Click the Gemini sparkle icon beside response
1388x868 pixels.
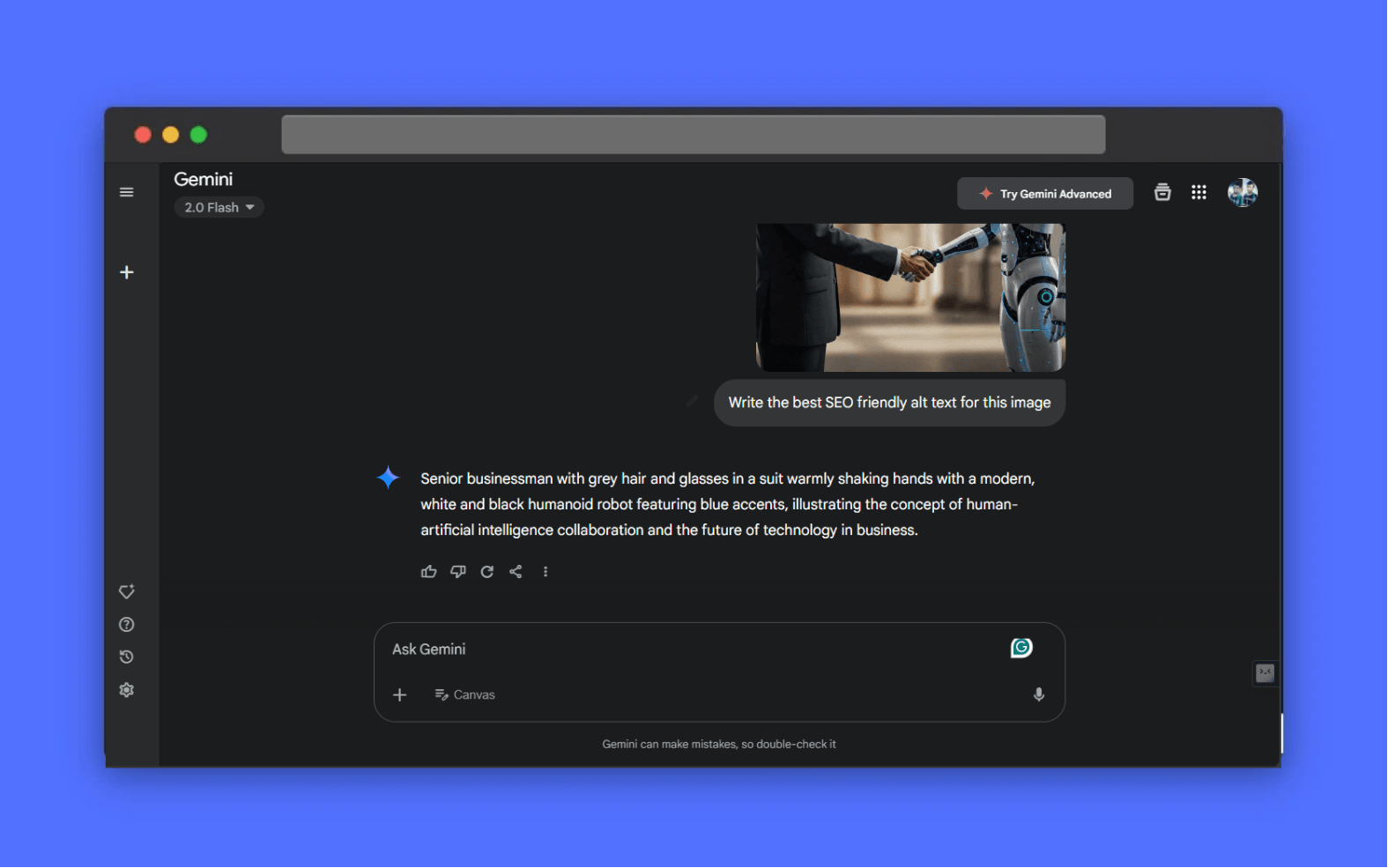[x=389, y=479]
